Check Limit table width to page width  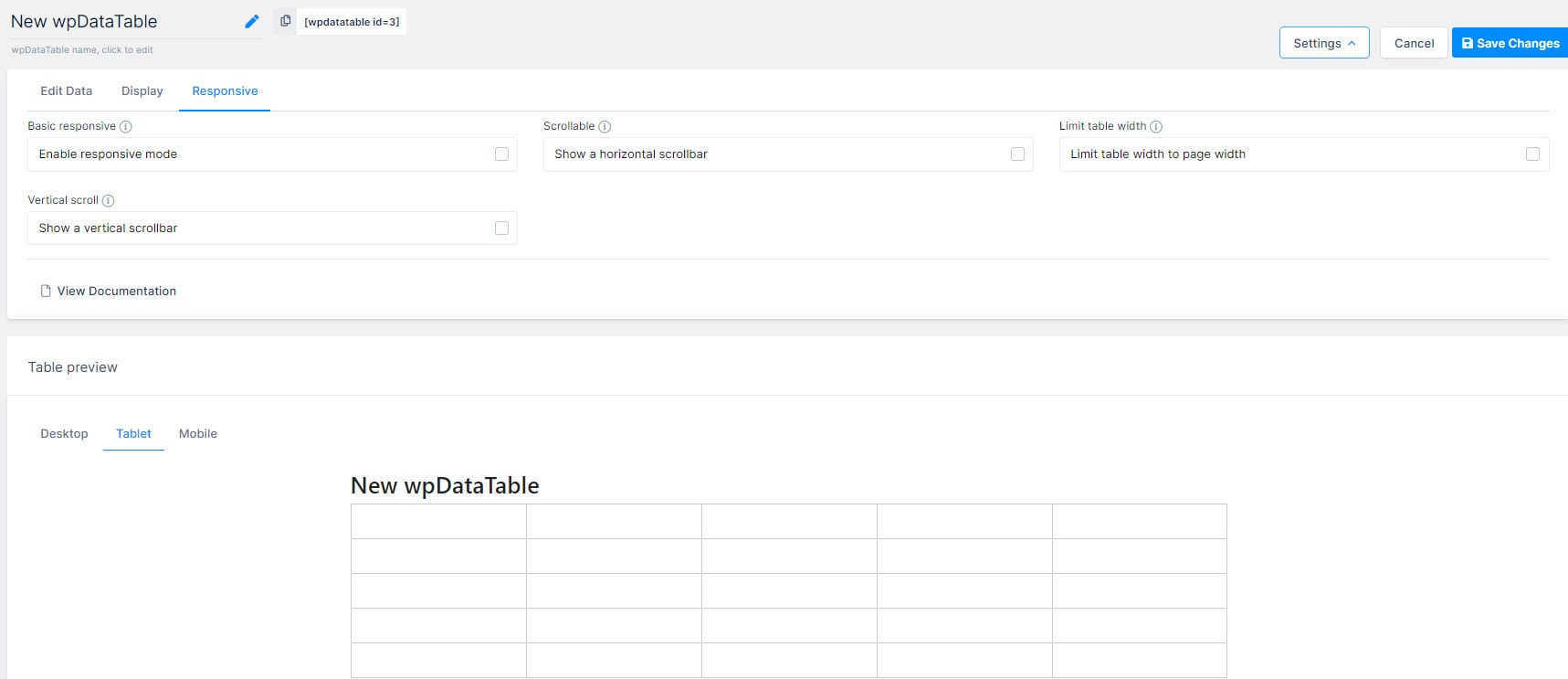(1532, 154)
